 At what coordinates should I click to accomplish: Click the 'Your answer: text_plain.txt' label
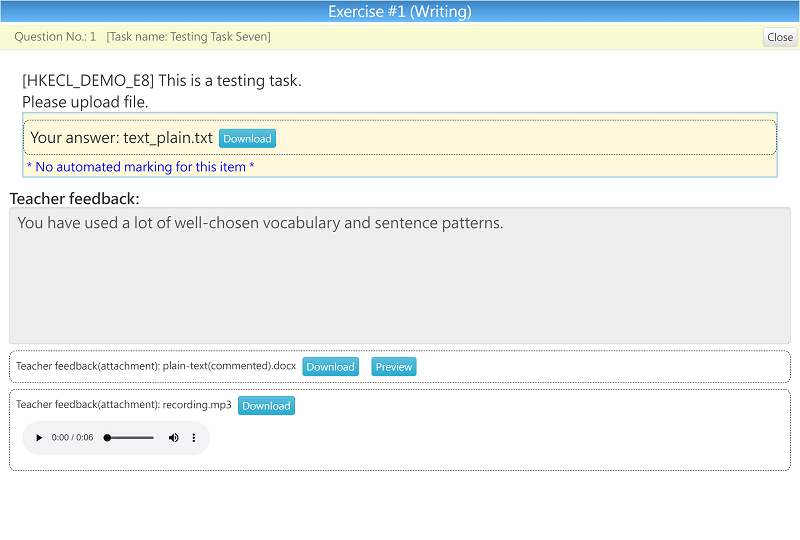tap(121, 138)
